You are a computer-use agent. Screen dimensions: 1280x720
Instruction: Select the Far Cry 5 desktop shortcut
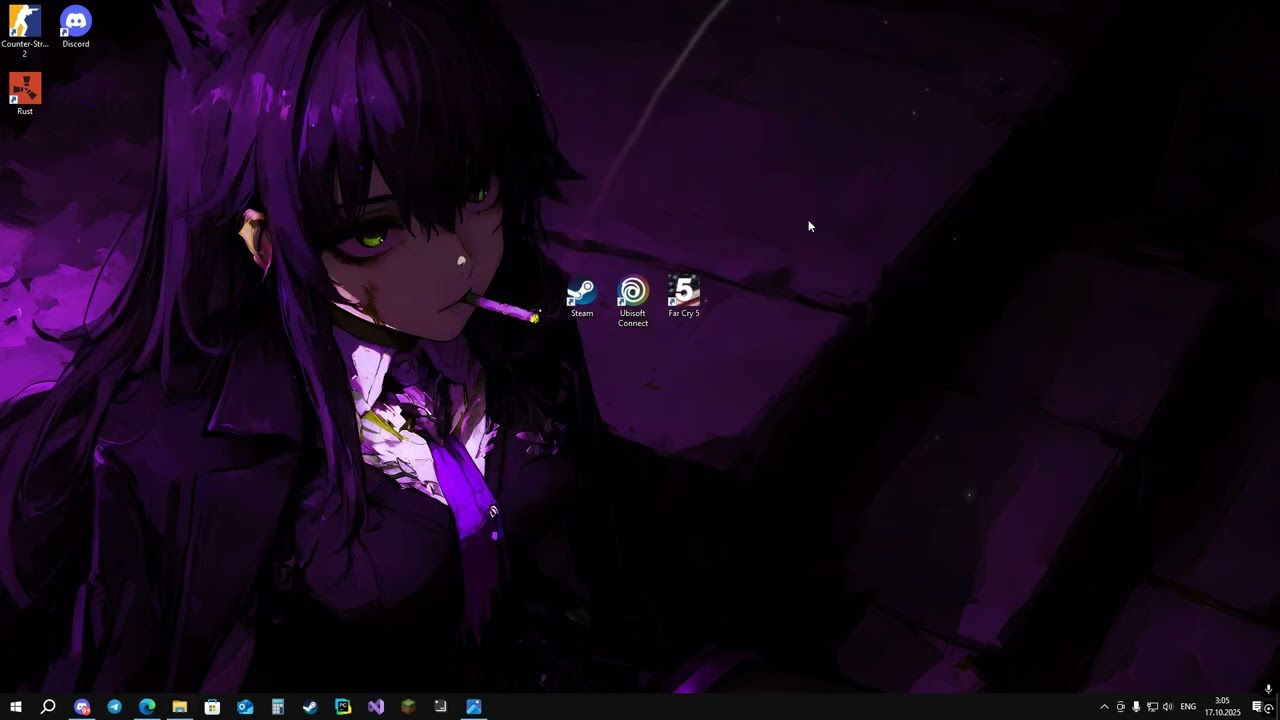point(684,298)
